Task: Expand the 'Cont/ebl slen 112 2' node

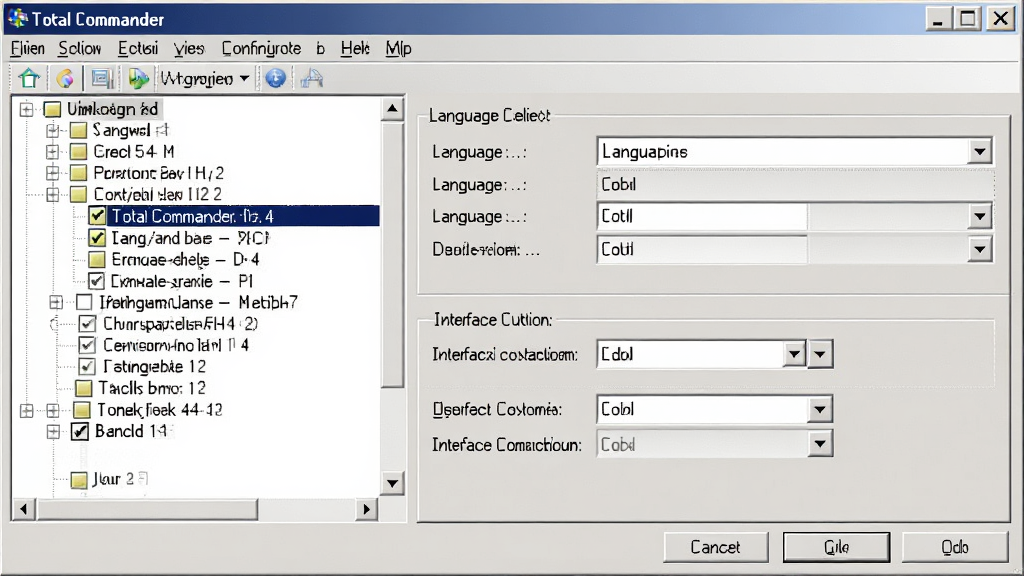Action: 54,195
